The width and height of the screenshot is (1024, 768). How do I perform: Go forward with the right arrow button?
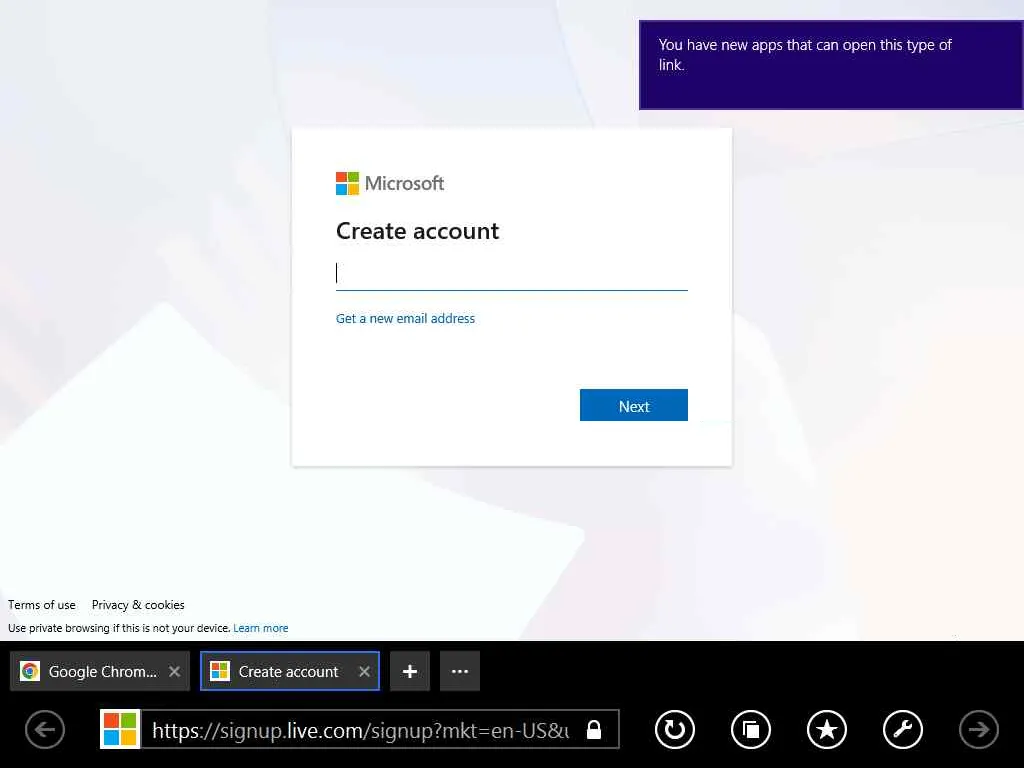pyautogui.click(x=978, y=729)
